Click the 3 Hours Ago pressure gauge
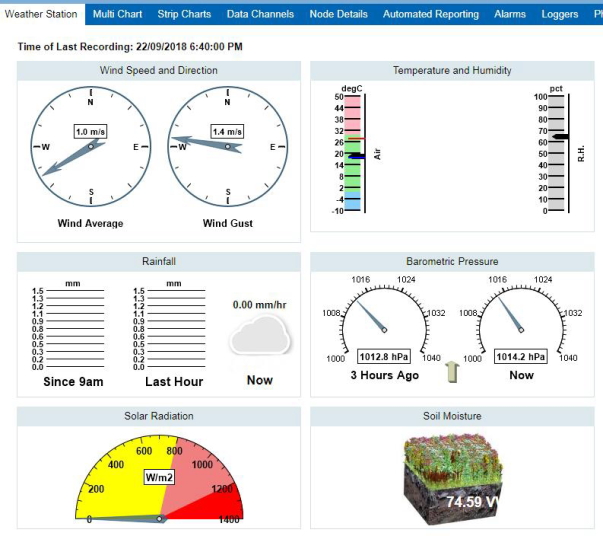This screenshot has height=536, width=603. coord(384,321)
